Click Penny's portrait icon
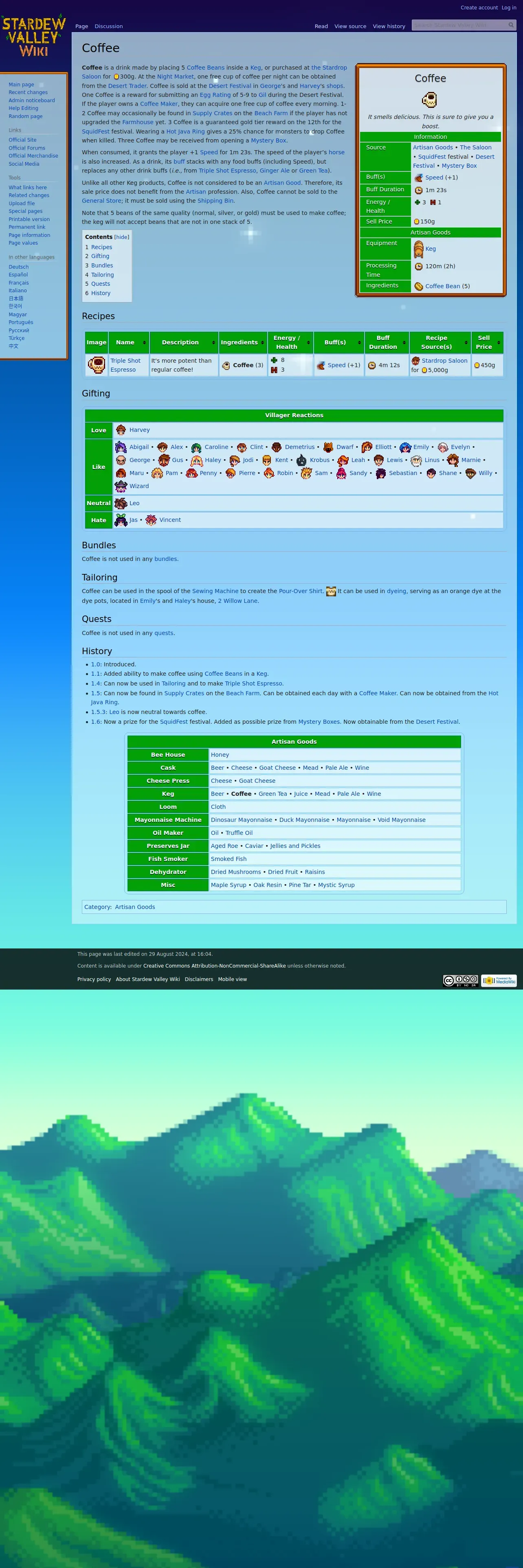This screenshot has height=1568, width=523. pyautogui.click(x=191, y=473)
